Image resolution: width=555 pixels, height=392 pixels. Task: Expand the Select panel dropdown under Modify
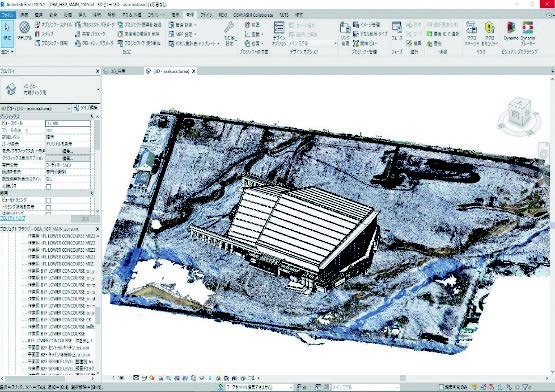point(7,52)
